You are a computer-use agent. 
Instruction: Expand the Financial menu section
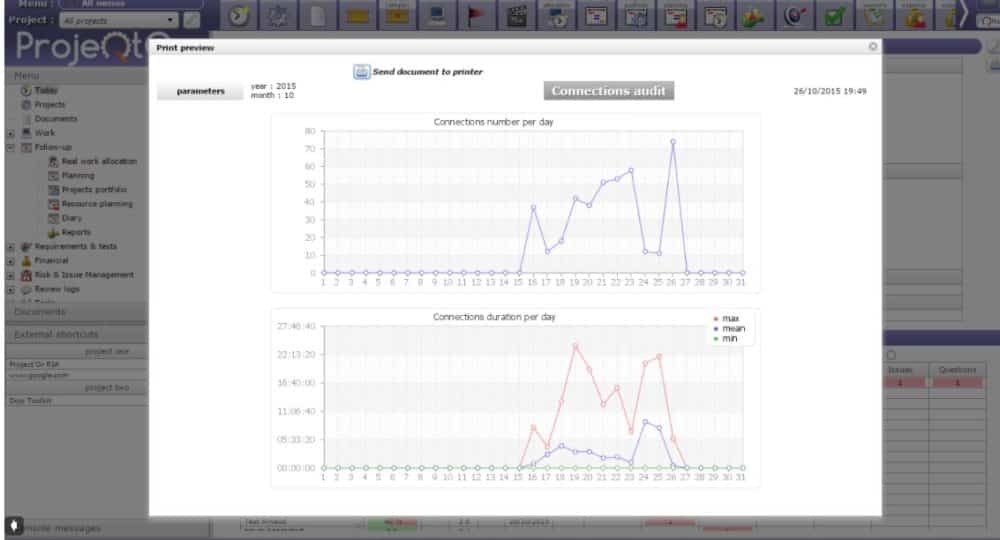click(11, 260)
